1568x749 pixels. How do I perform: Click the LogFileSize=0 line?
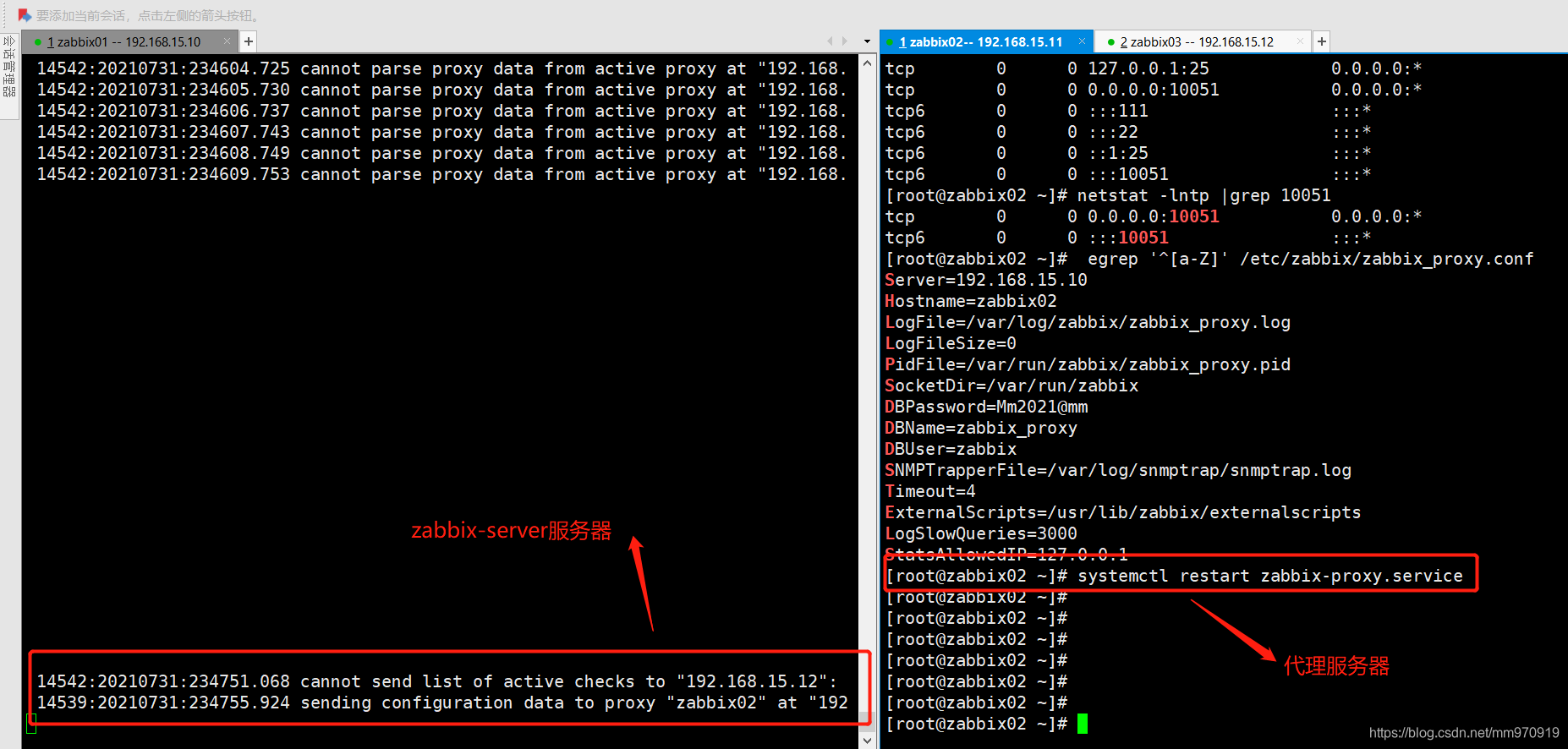tap(951, 343)
